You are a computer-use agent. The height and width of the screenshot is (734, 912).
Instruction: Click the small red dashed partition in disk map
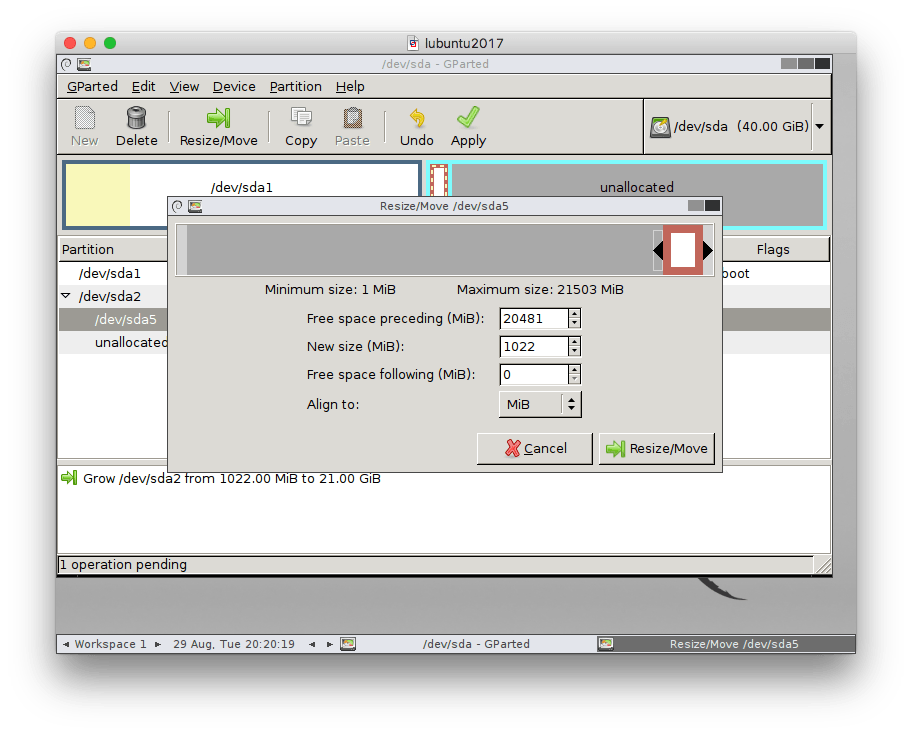(x=439, y=180)
